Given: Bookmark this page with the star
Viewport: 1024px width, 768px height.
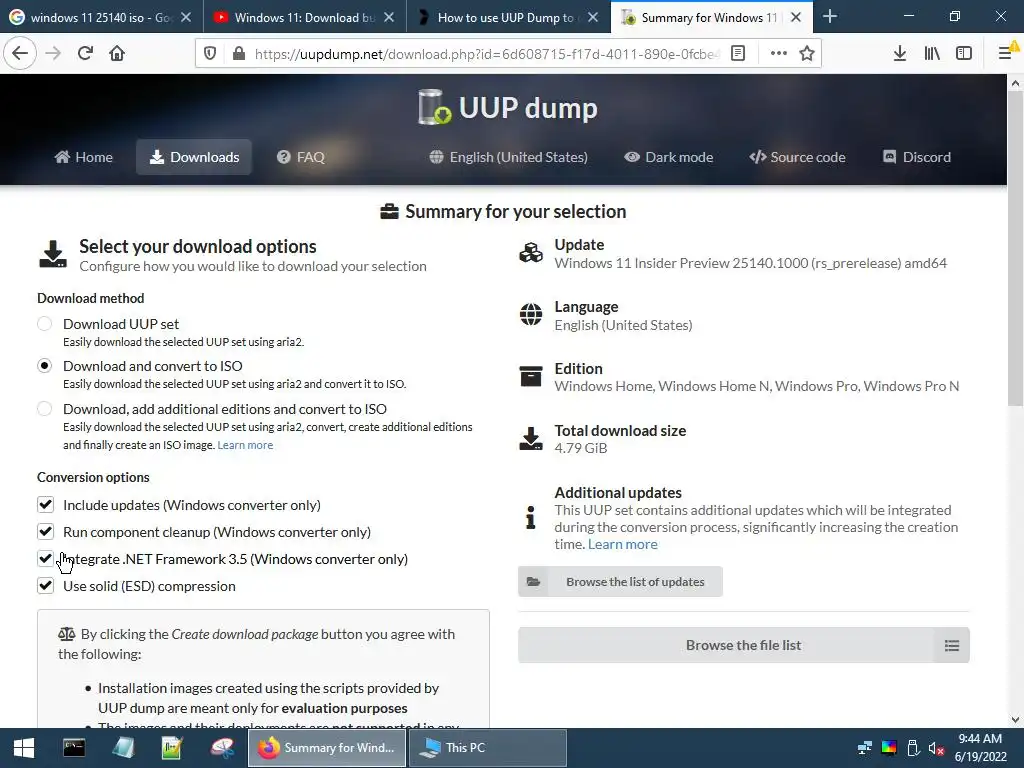Looking at the screenshot, I should pyautogui.click(x=807, y=54).
